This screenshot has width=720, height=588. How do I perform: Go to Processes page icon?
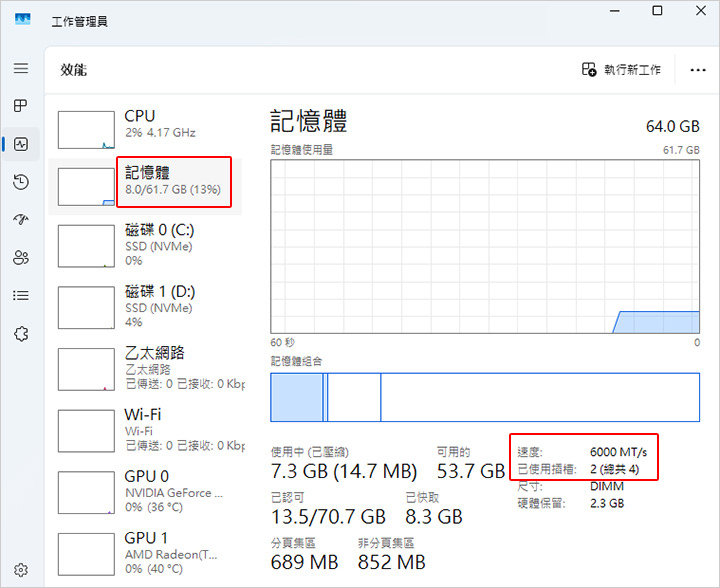21,106
